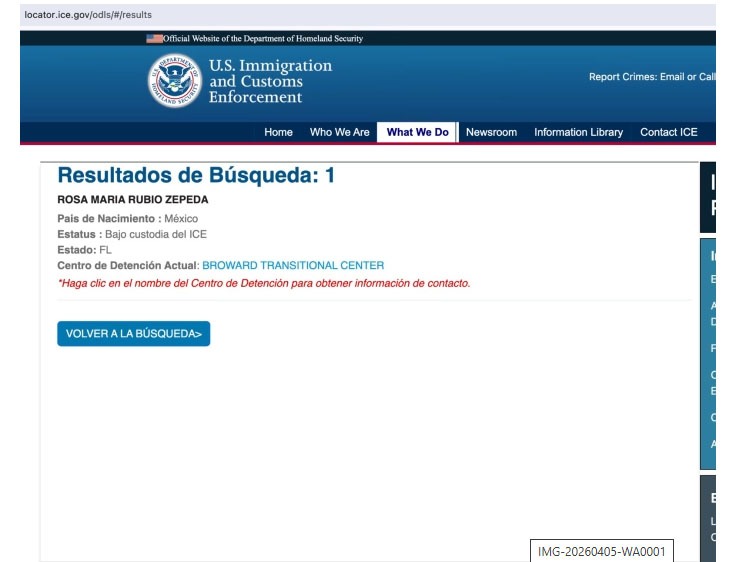
Task: Select the What We Do tab
Action: coord(417,132)
